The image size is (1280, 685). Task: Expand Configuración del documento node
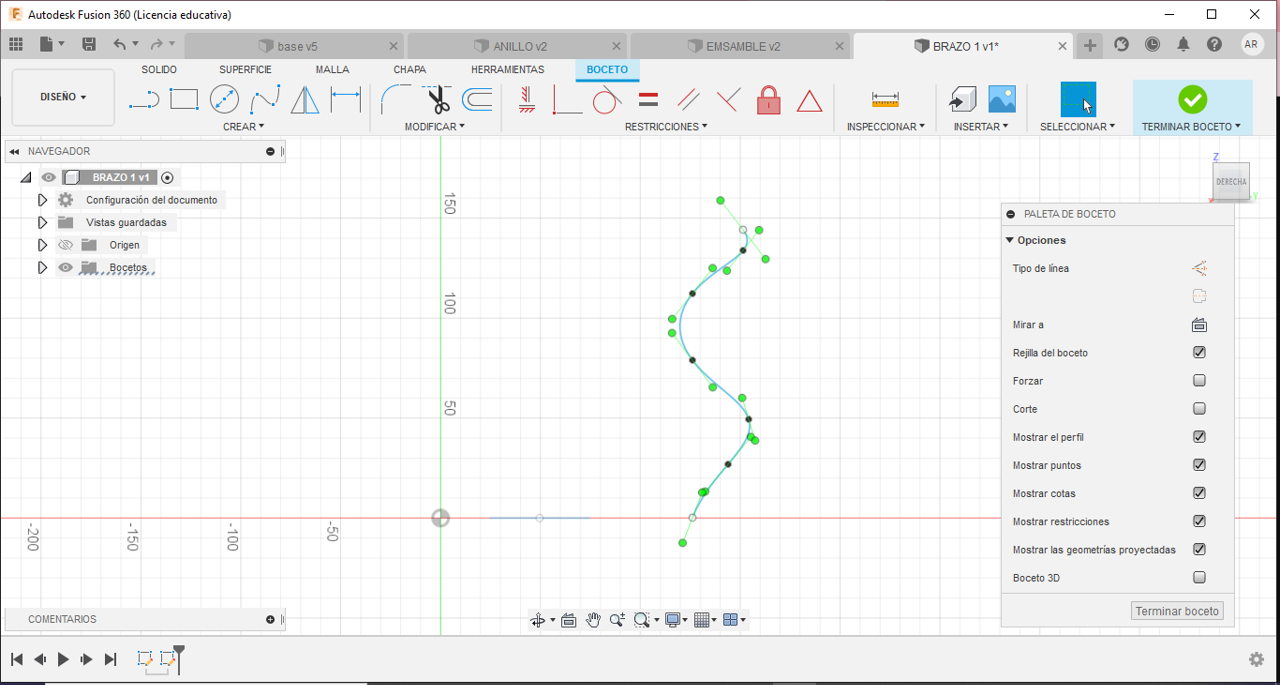click(x=42, y=200)
